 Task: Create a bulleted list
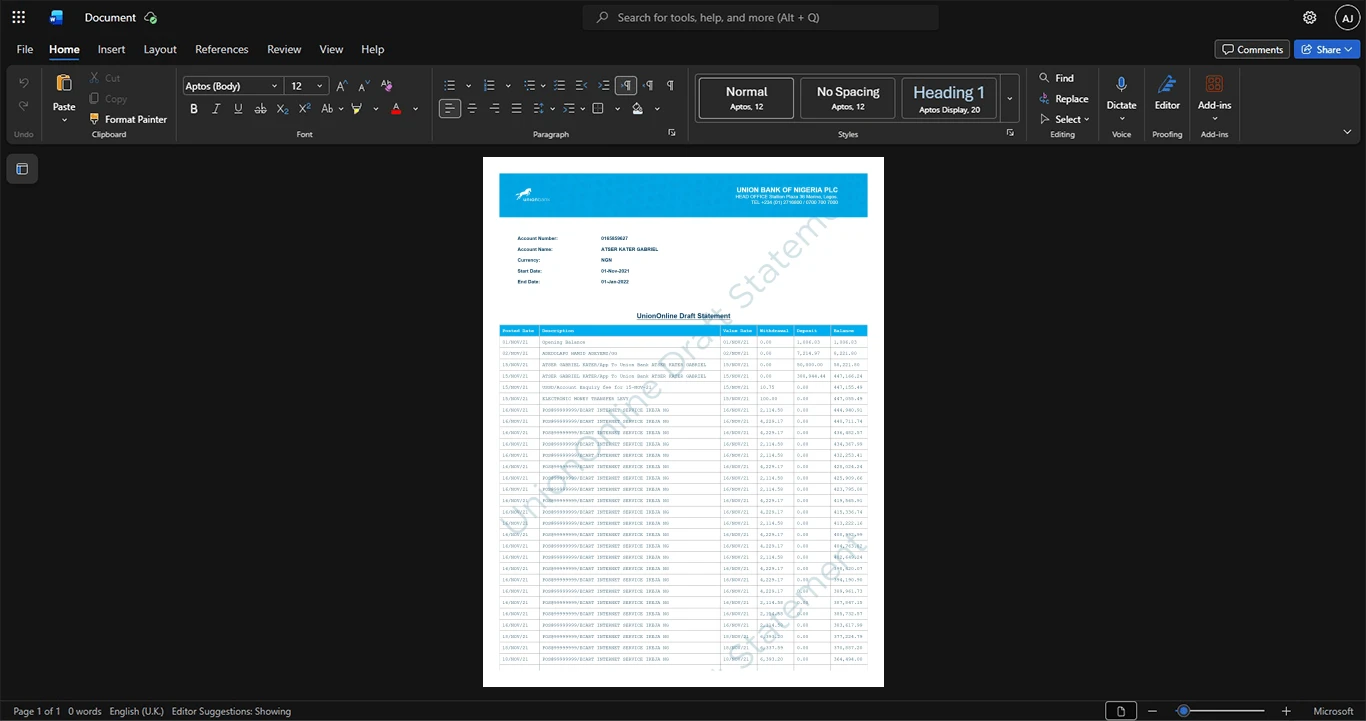tap(450, 86)
